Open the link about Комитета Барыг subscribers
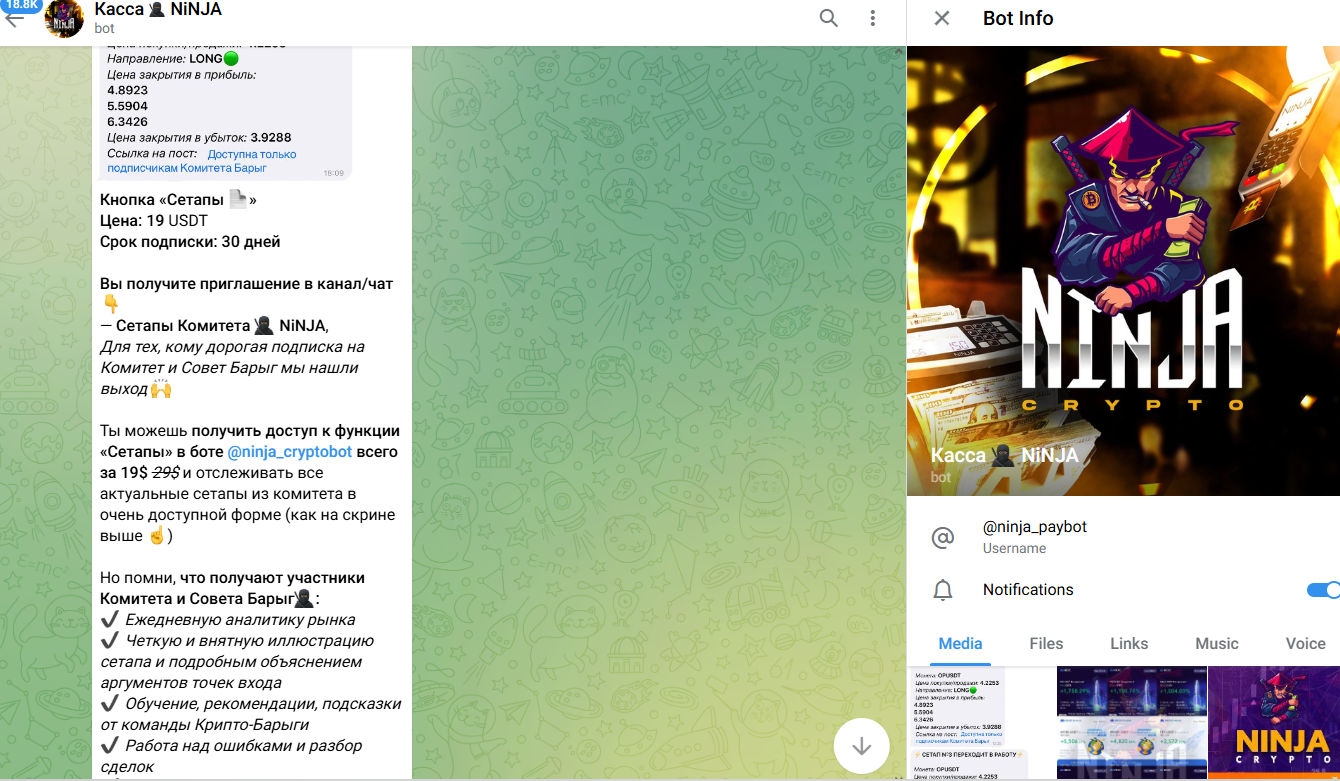 pos(202,161)
